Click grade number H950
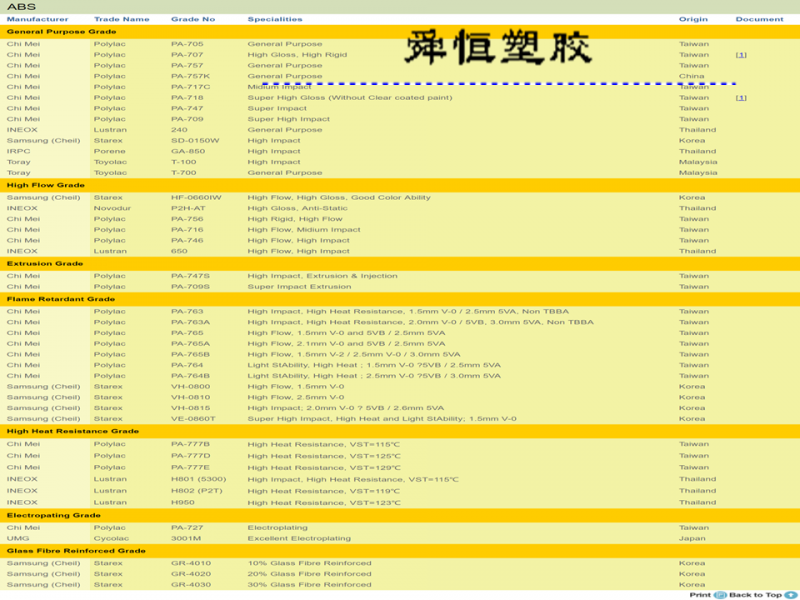 coord(183,503)
